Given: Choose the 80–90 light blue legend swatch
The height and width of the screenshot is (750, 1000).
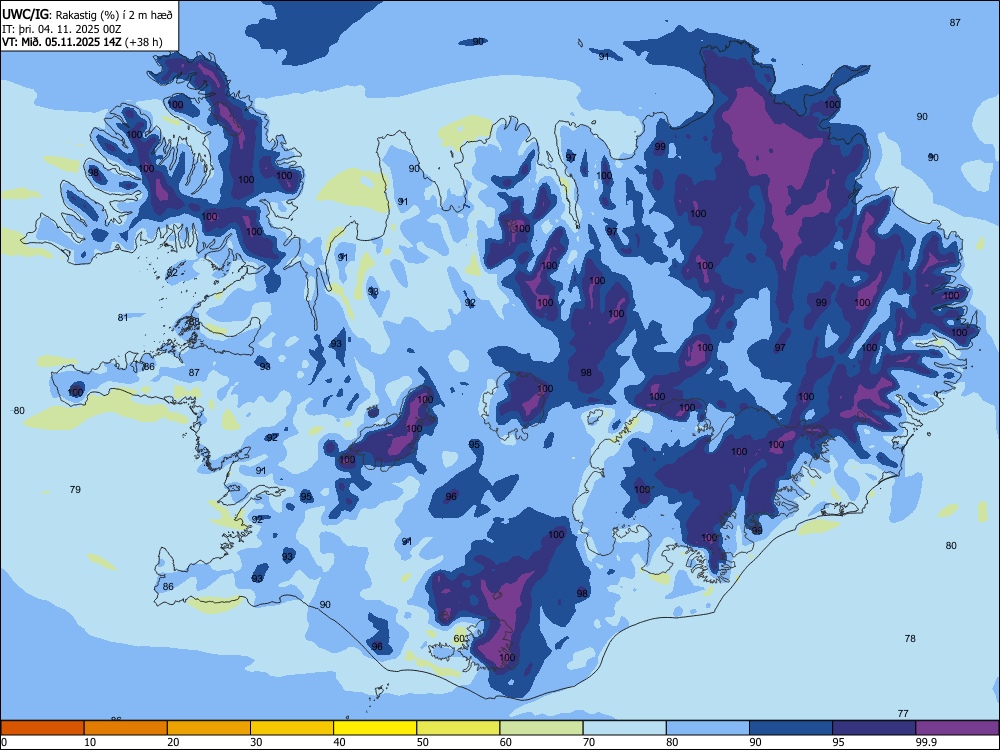Looking at the screenshot, I should [708, 728].
